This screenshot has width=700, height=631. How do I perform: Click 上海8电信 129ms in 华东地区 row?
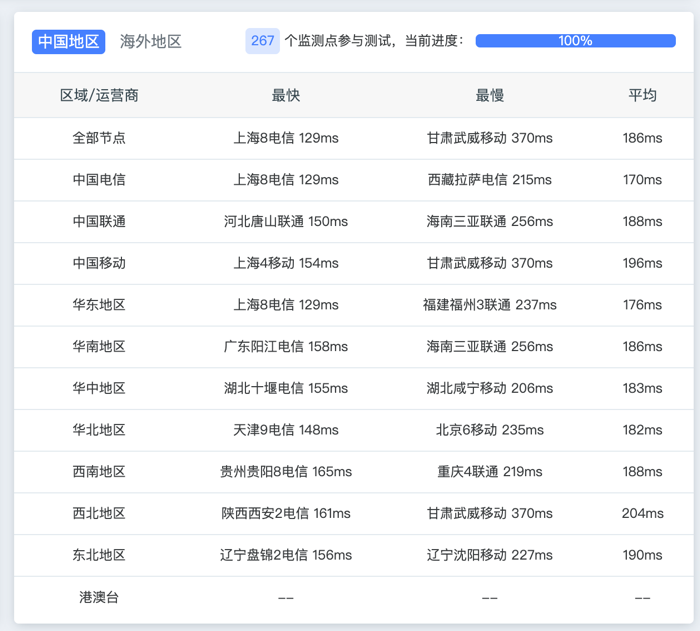pyautogui.click(x=286, y=305)
